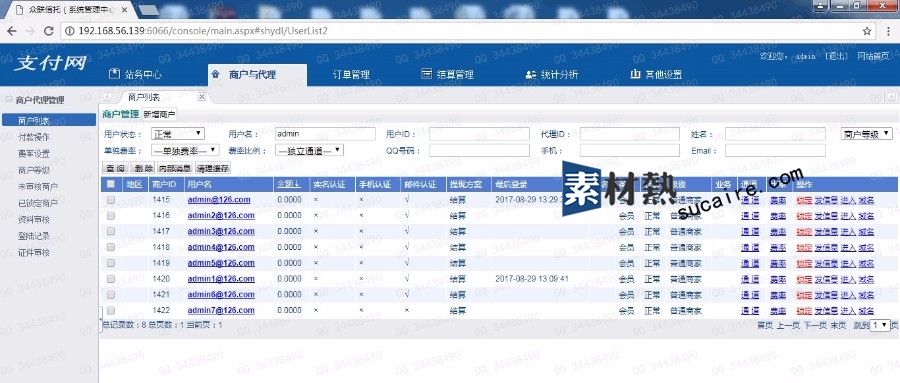Open 登陆记录 in the sidebar
The image size is (900, 383).
click(x=34, y=236)
